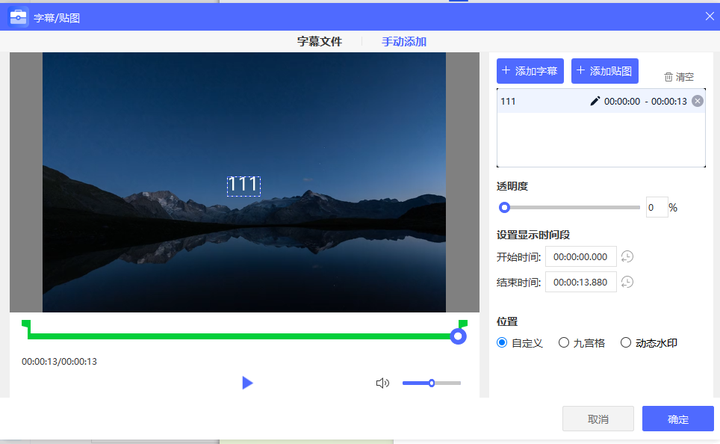Switch to the 手动添加 tab

pos(404,42)
